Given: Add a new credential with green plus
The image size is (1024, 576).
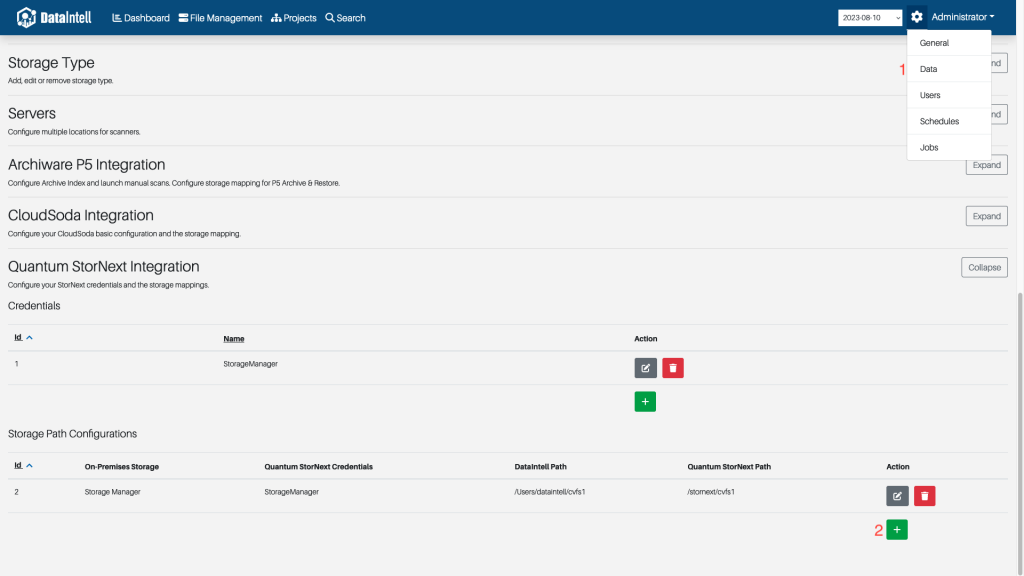Looking at the screenshot, I should tap(645, 402).
